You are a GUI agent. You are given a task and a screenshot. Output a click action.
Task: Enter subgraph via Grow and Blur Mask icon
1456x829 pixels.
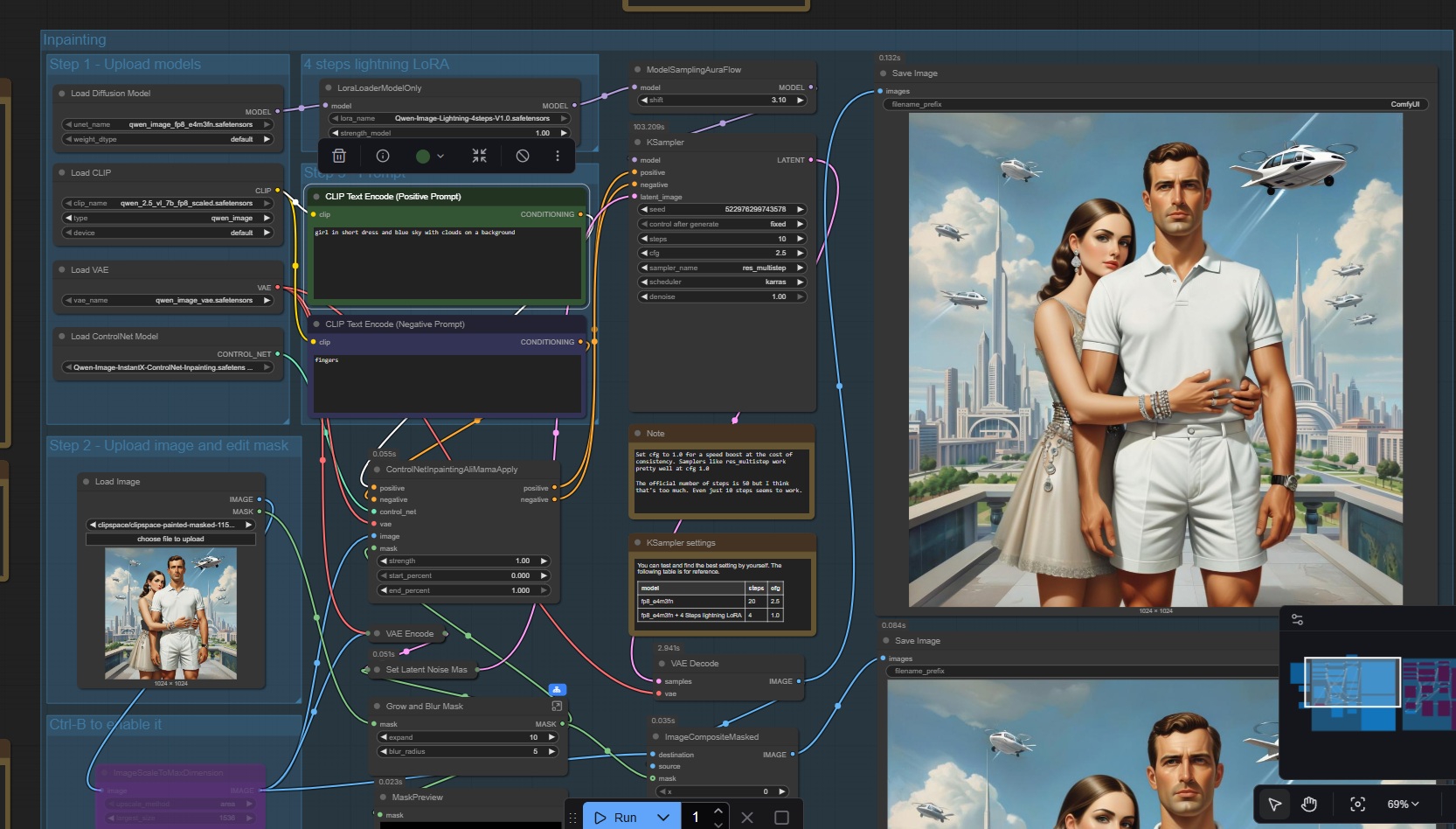[x=557, y=706]
